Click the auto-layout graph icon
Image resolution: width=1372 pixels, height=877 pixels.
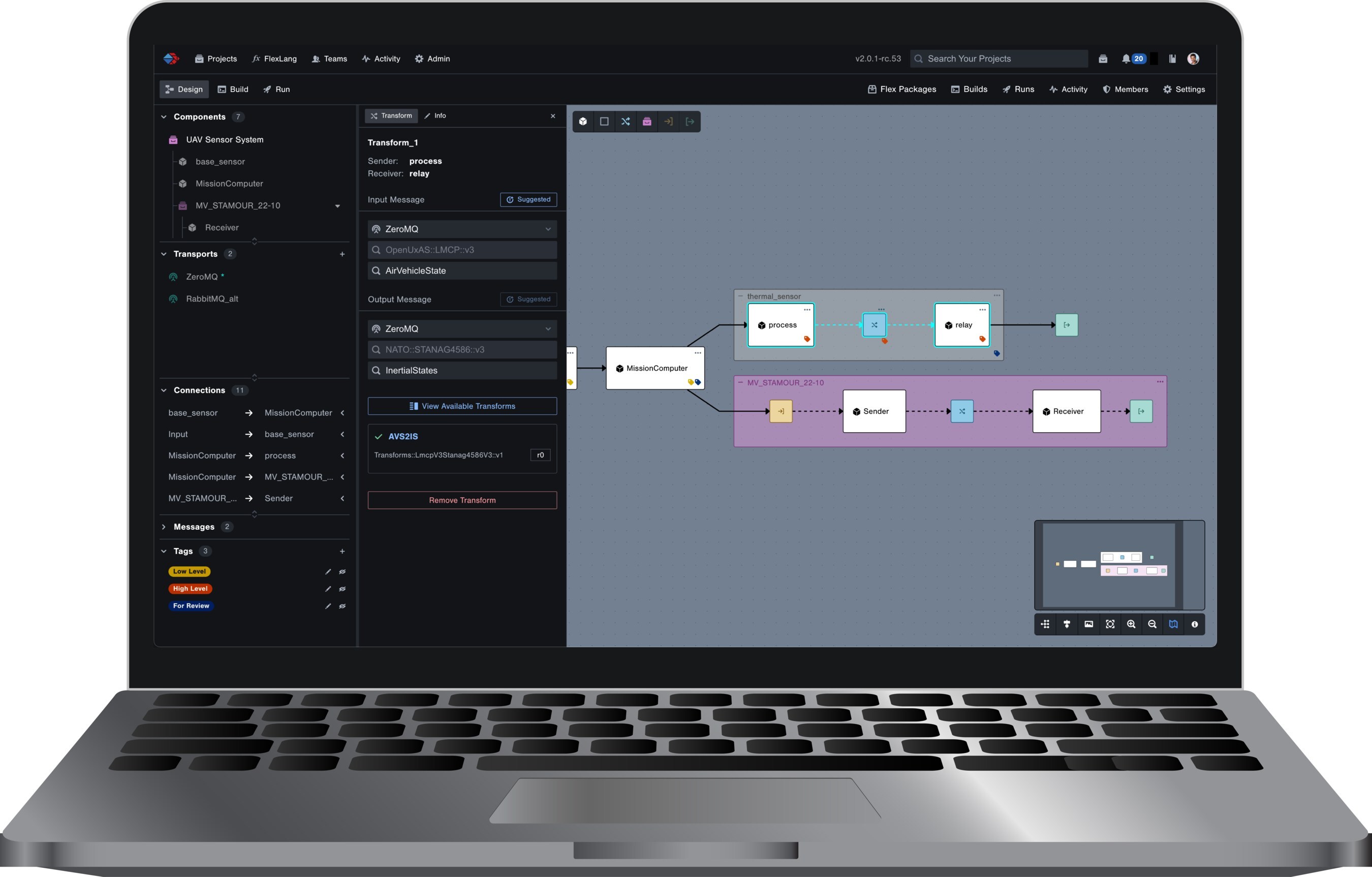click(x=1045, y=624)
